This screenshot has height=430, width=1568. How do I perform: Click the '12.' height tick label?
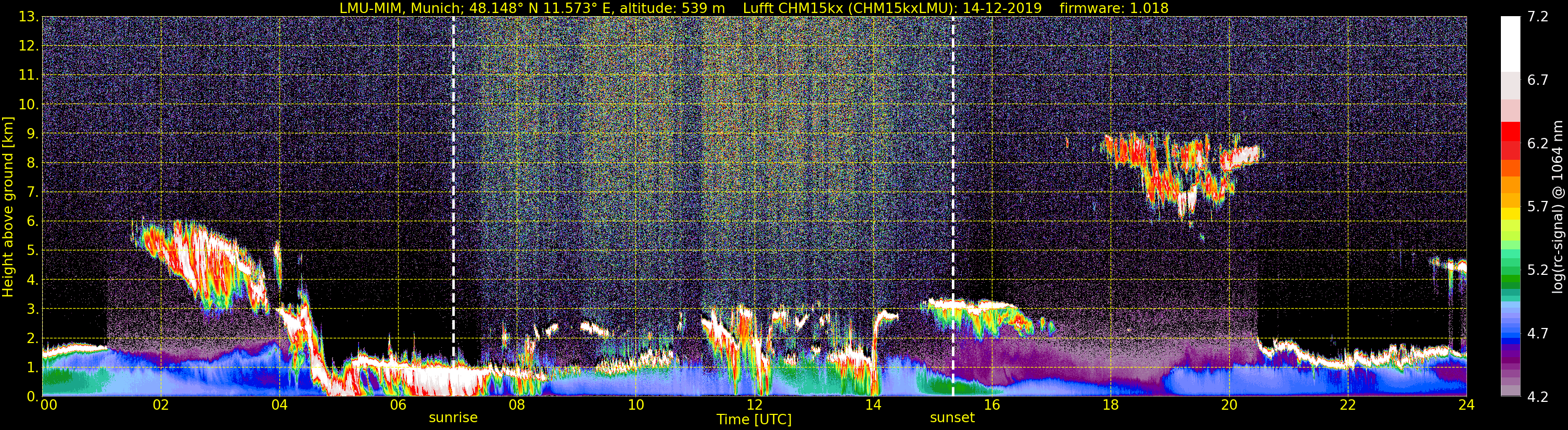[29, 46]
